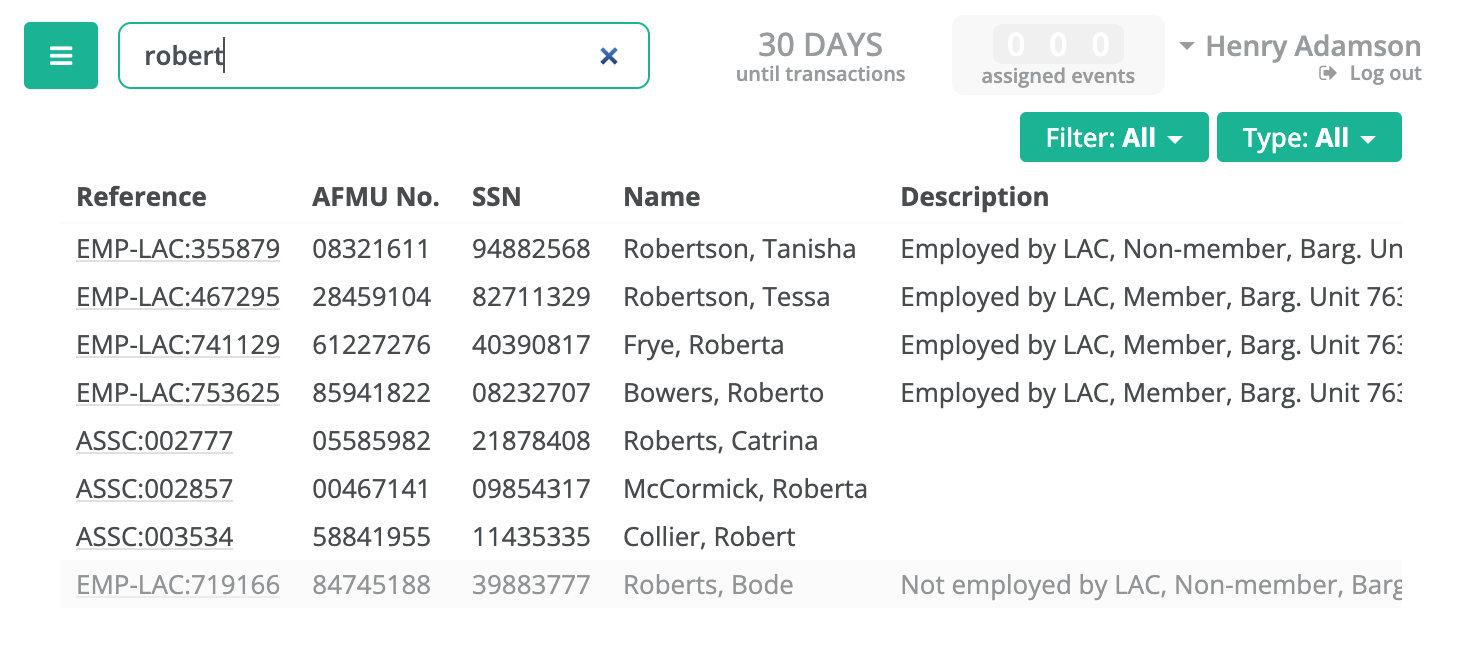The width and height of the screenshot is (1462, 666).
Task: Click into the search box containing 'robert'
Action: [x=384, y=56]
